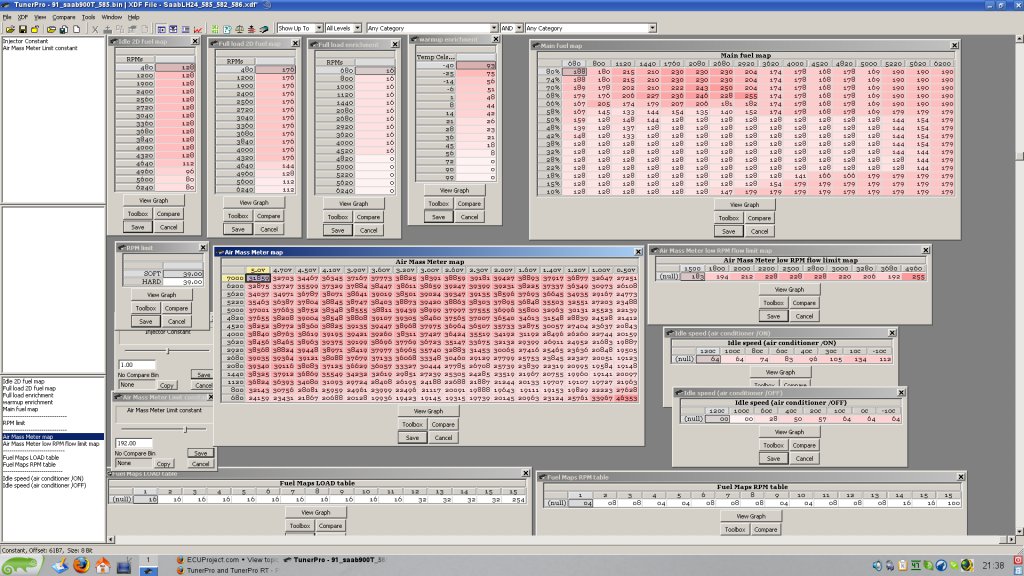
Task: Click cell 46353 in Air Mass Meter map
Action: [x=626, y=398]
